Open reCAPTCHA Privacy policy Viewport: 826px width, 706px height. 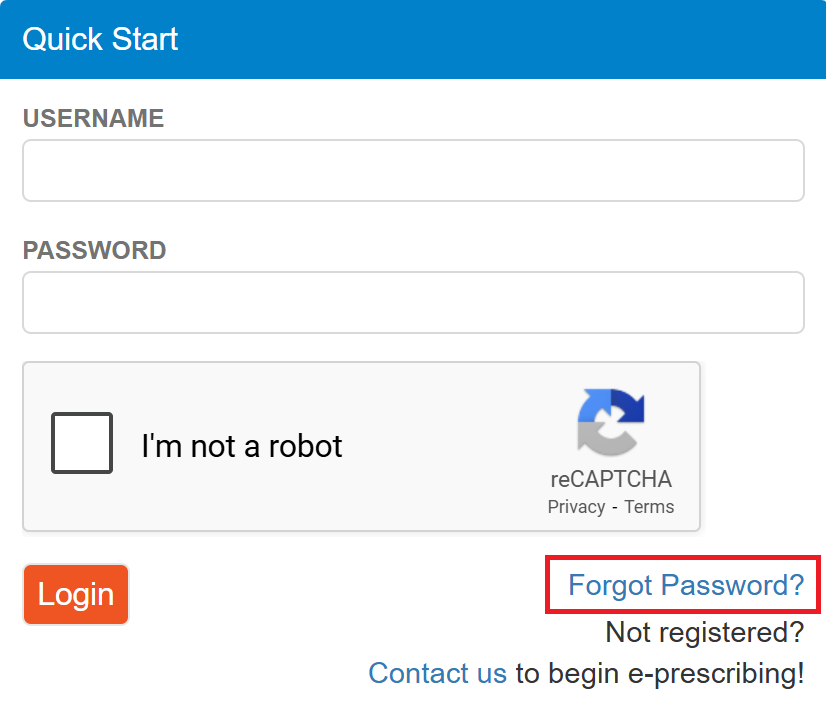pyautogui.click(x=576, y=507)
